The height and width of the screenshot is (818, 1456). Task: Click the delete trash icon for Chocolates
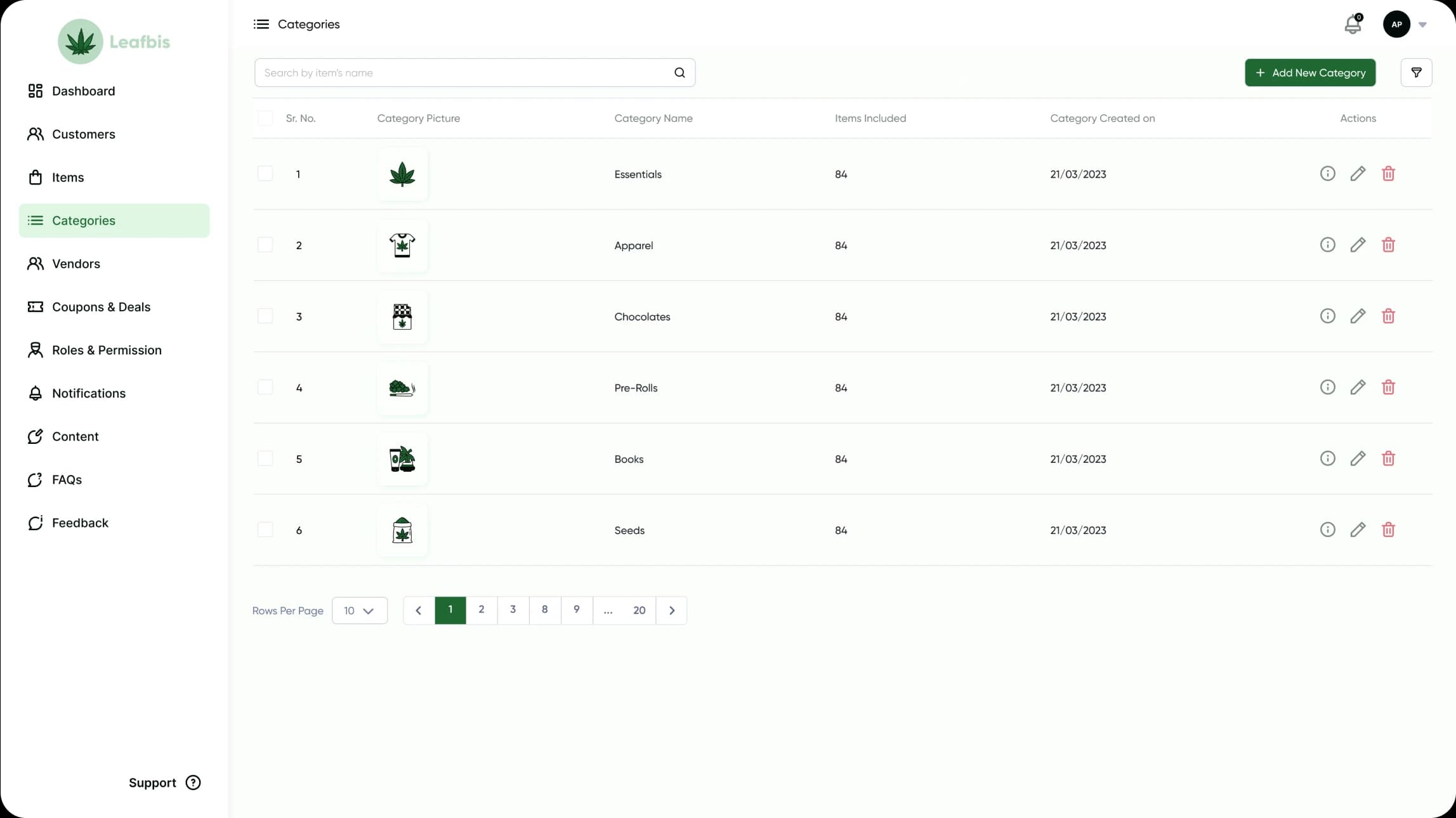(1389, 316)
